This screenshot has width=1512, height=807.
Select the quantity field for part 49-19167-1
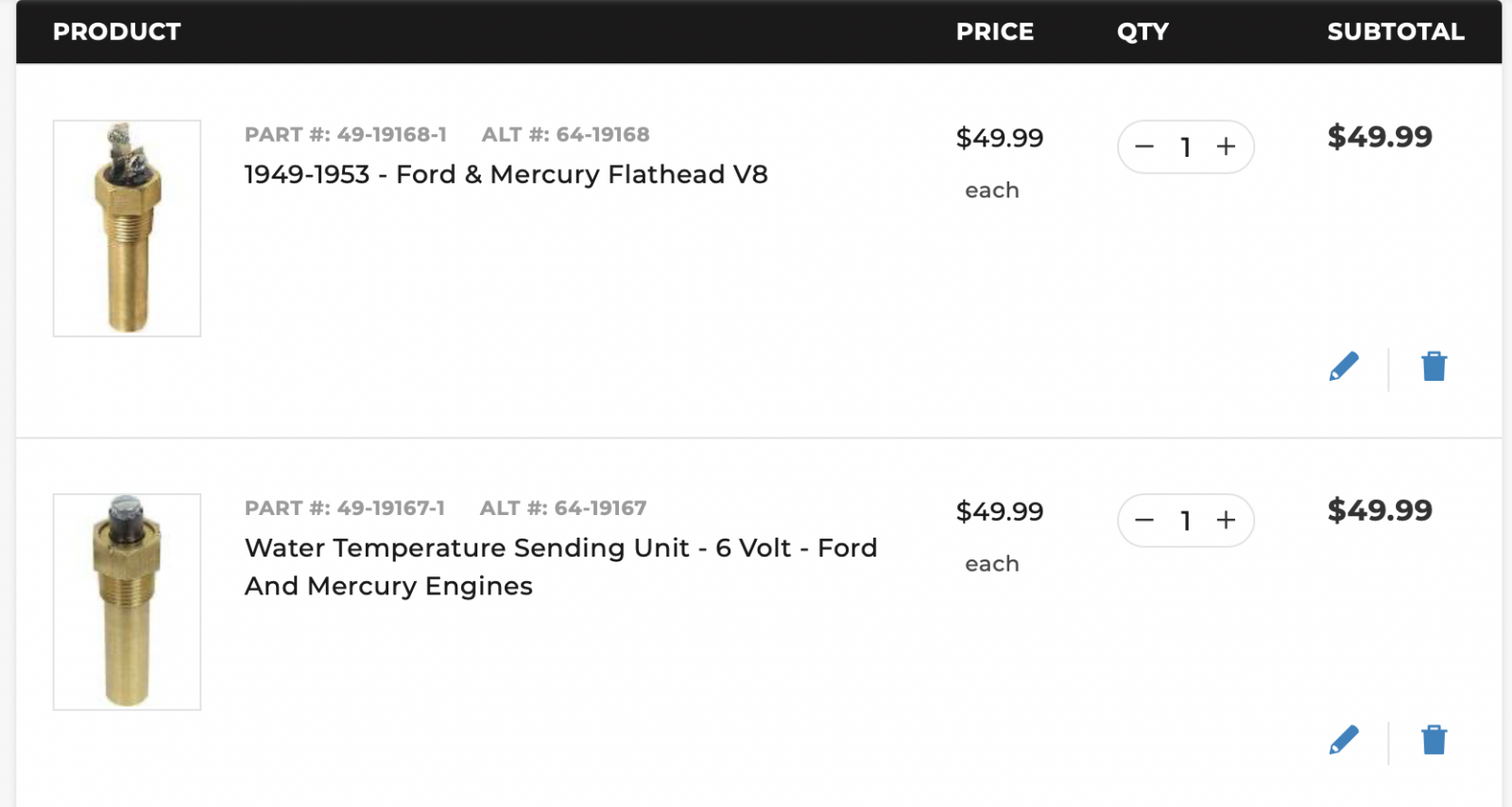tap(1185, 520)
